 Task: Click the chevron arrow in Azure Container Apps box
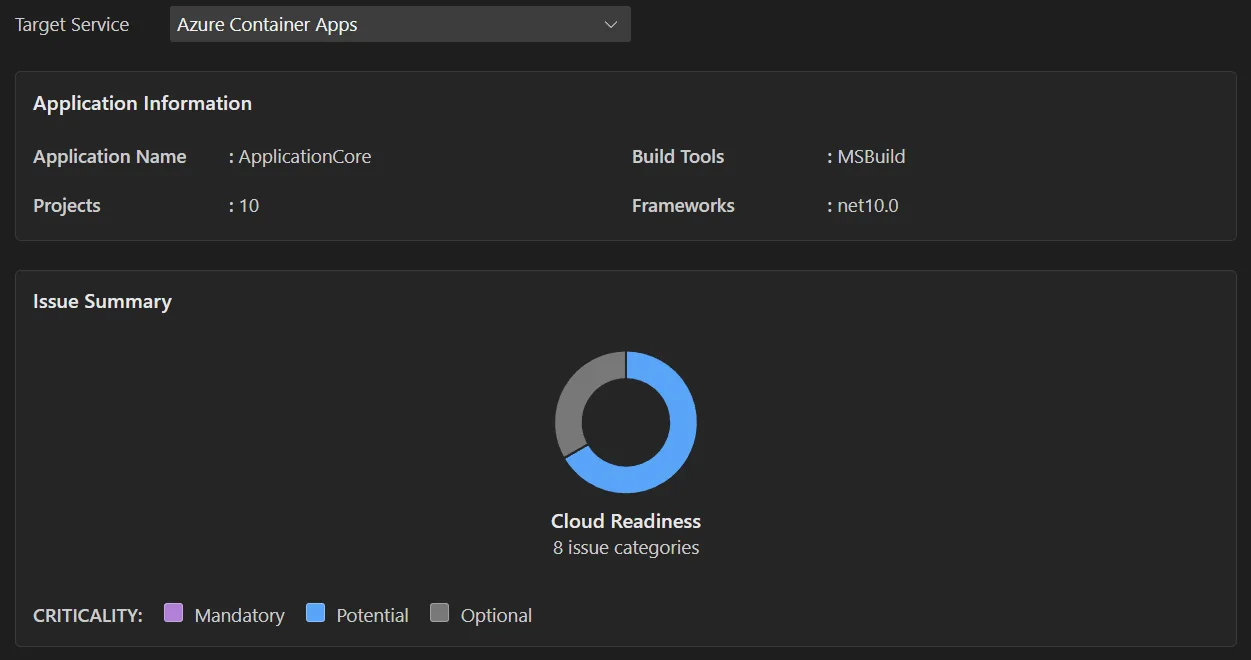pyautogui.click(x=611, y=25)
